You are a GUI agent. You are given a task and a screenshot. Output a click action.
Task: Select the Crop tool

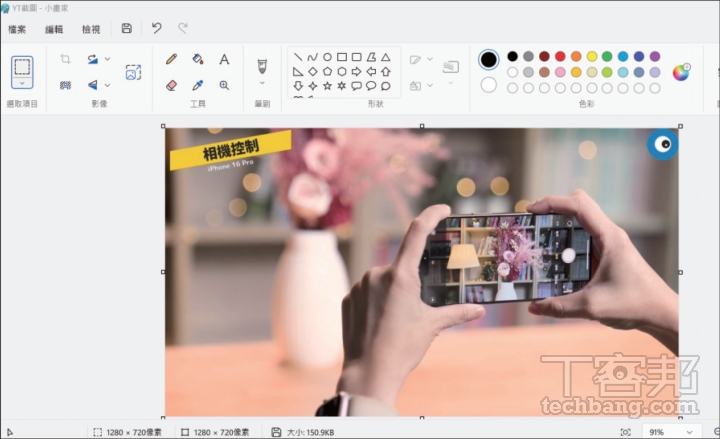[65, 59]
